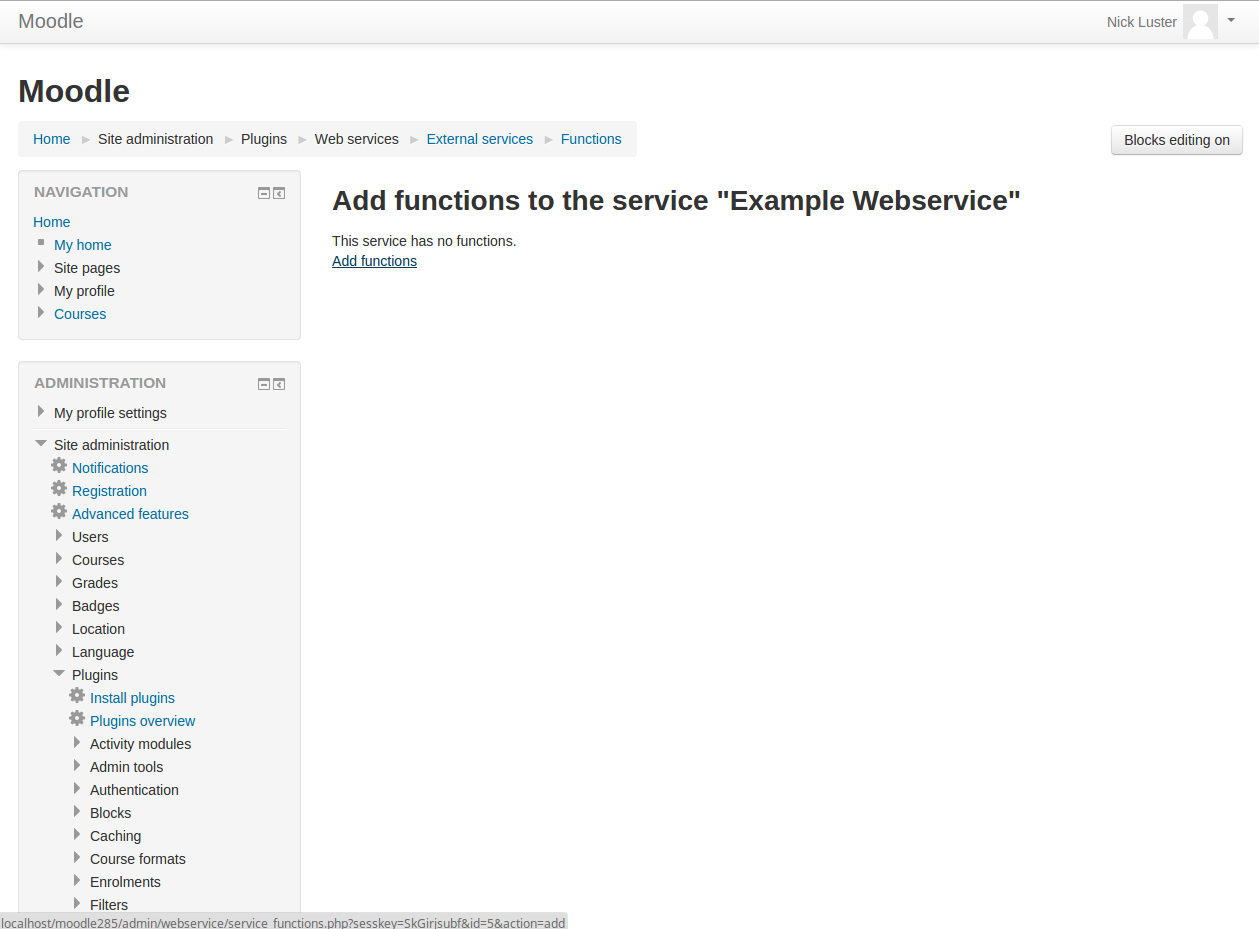Click the Add functions link
The width and height of the screenshot is (1259, 929).
pos(374,261)
